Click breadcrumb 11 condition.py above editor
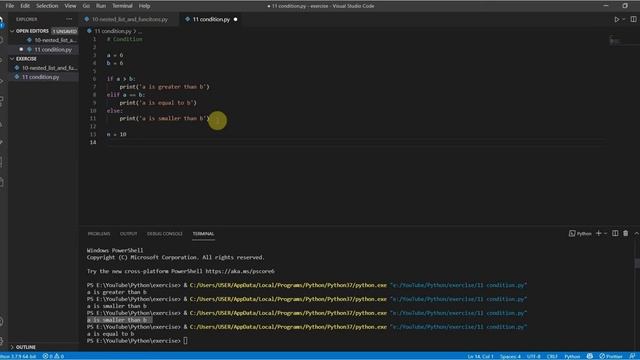Image resolution: width=640 pixels, height=360 pixels. 113,31
